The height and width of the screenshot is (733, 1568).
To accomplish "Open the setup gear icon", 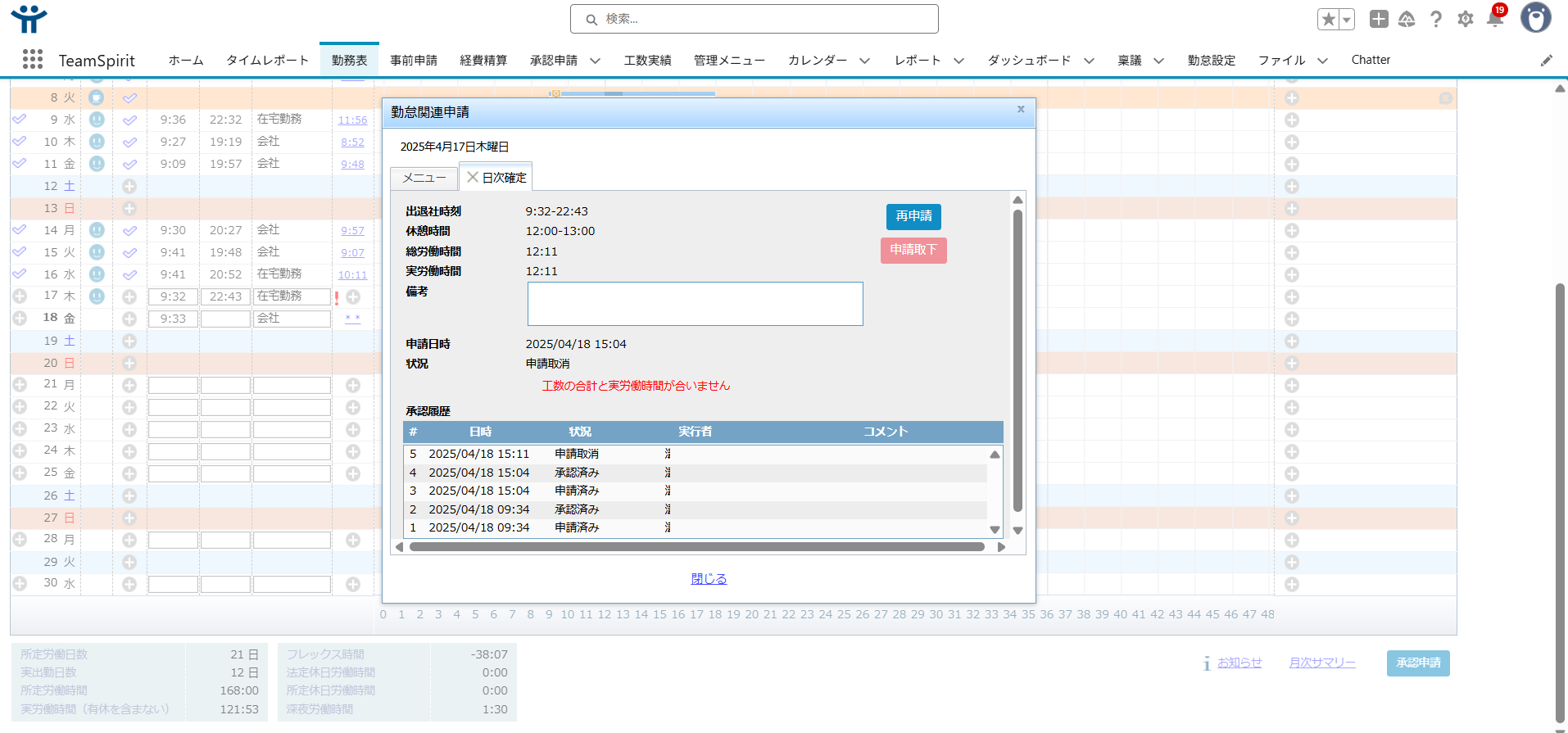I will point(1466,19).
